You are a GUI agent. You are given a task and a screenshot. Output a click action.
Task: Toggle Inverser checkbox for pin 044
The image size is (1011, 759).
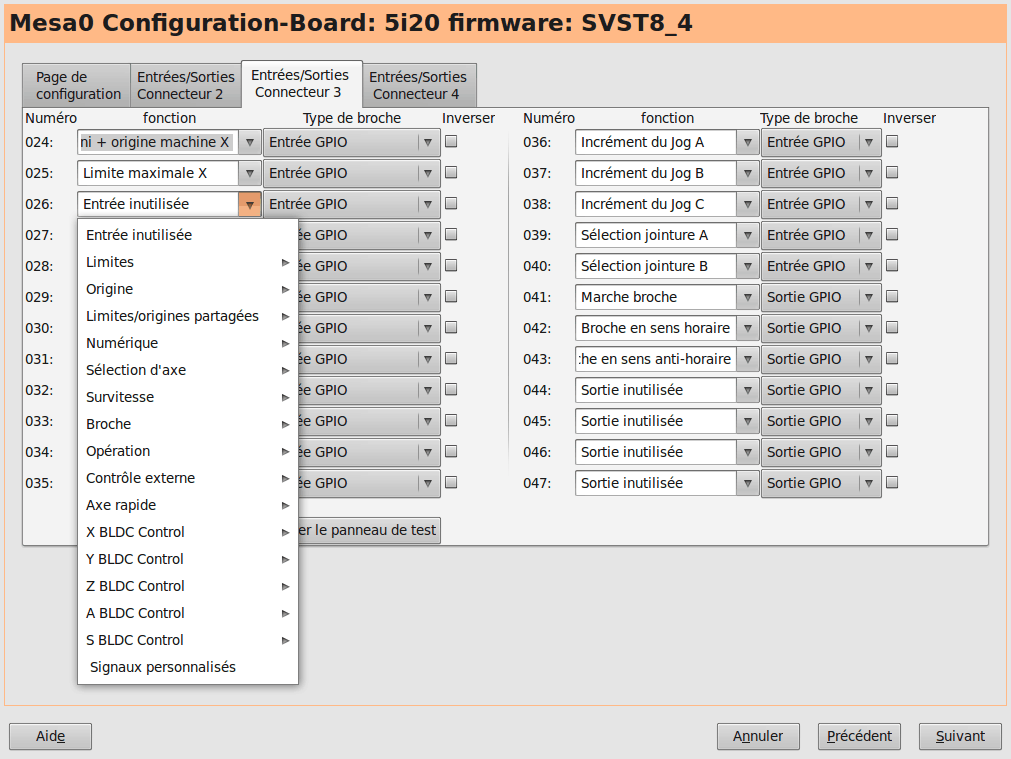[892, 389]
